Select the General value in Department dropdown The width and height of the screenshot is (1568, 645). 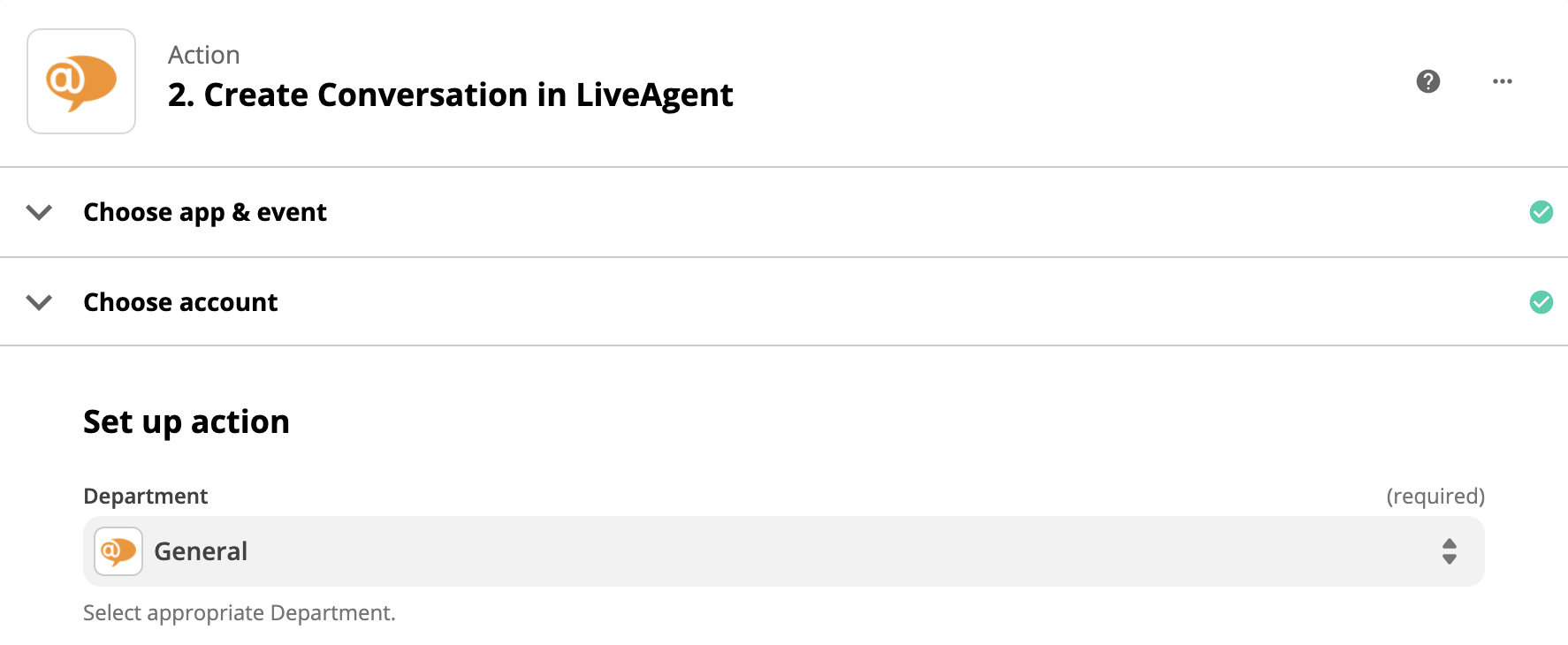[201, 551]
